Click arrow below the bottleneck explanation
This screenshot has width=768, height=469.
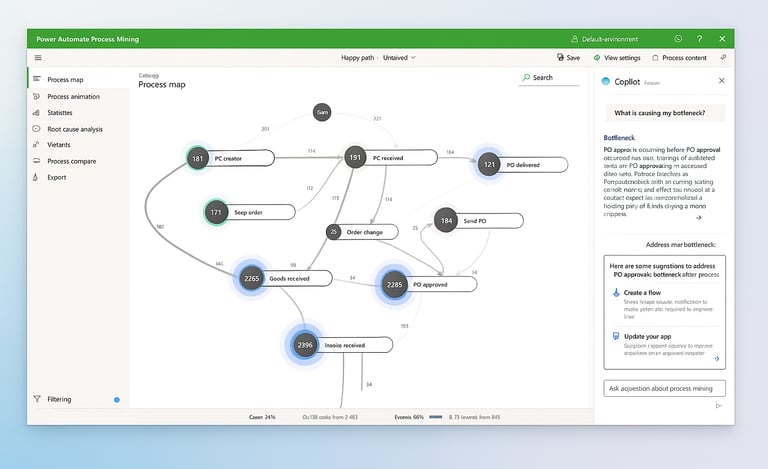pos(698,218)
